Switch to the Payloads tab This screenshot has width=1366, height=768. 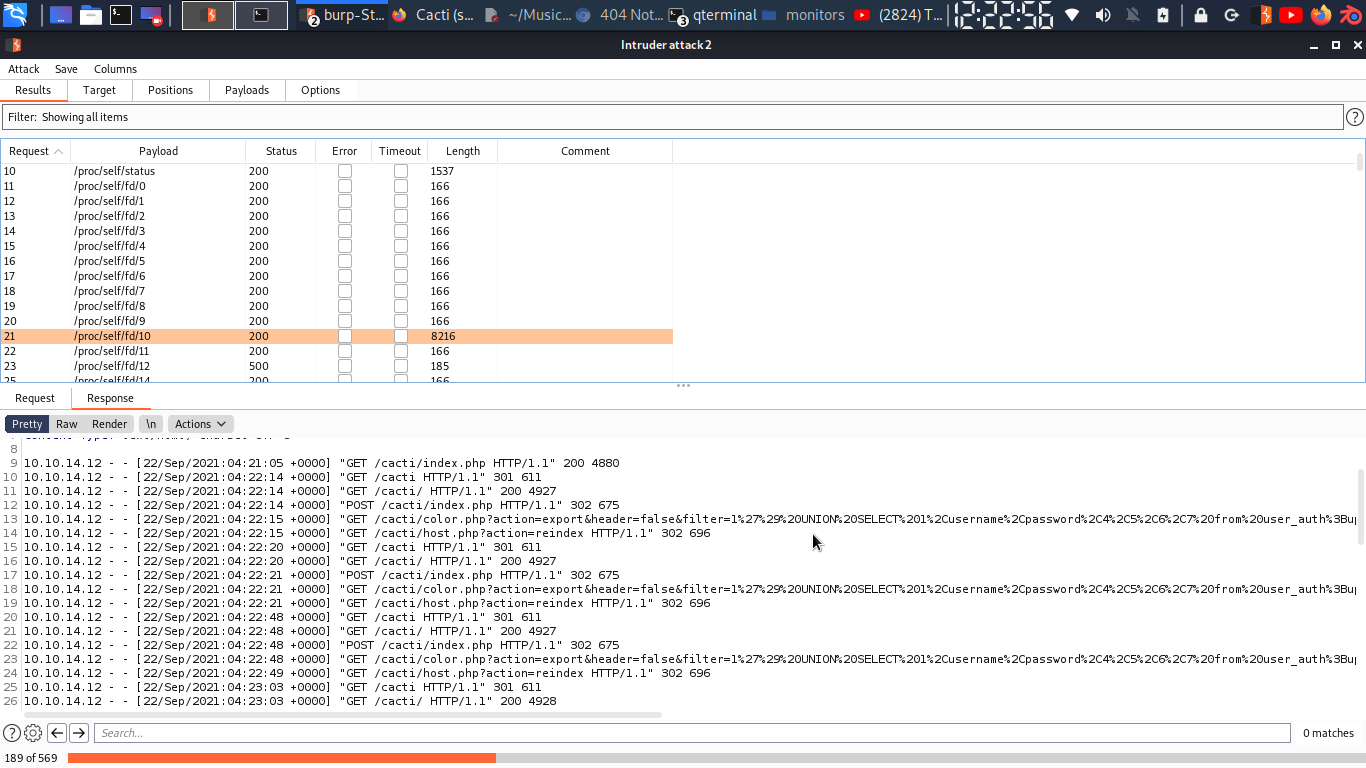(247, 90)
